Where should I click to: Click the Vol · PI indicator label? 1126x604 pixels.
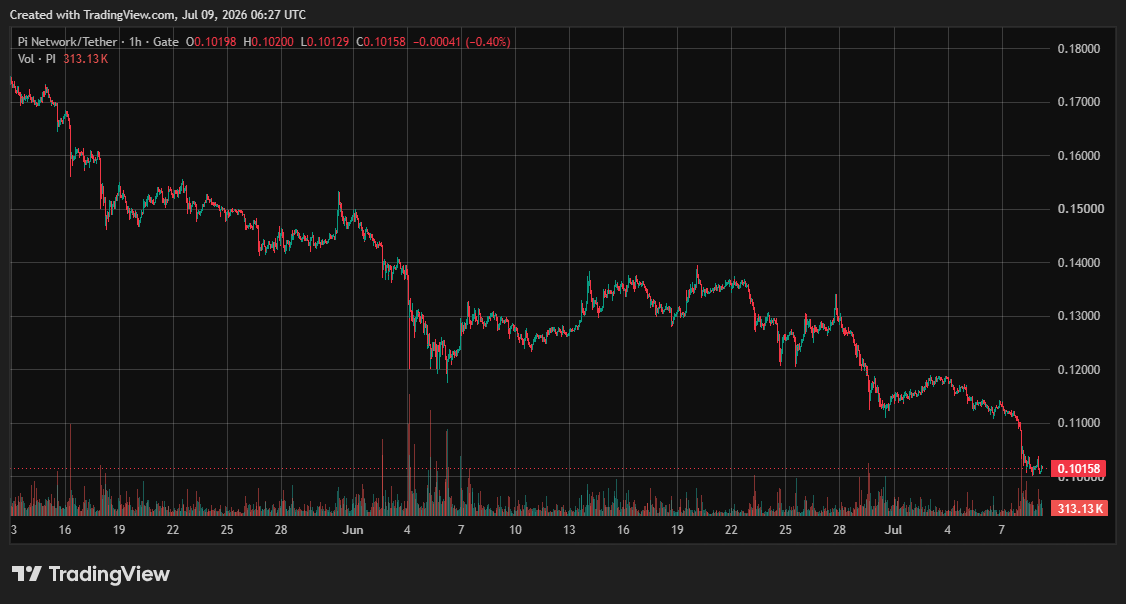37,59
